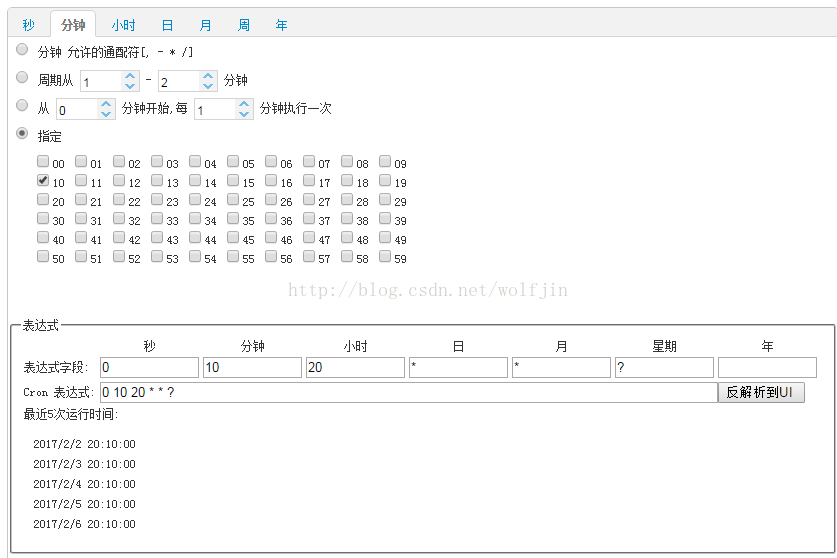Select the 指定 radio option
This screenshot has width=837, height=558.
(x=22, y=133)
